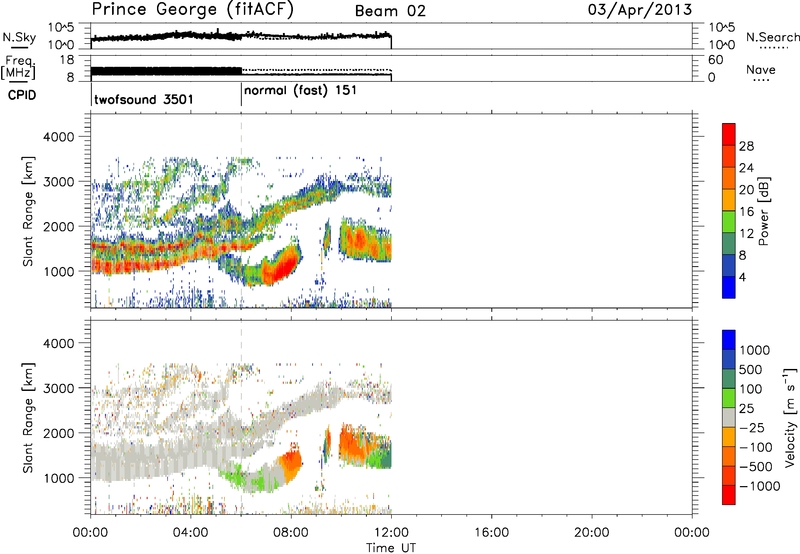Image resolution: width=800 pixels, height=554 pixels.
Task: Click Power colorbar tick value 28
Action: pyautogui.click(x=746, y=146)
